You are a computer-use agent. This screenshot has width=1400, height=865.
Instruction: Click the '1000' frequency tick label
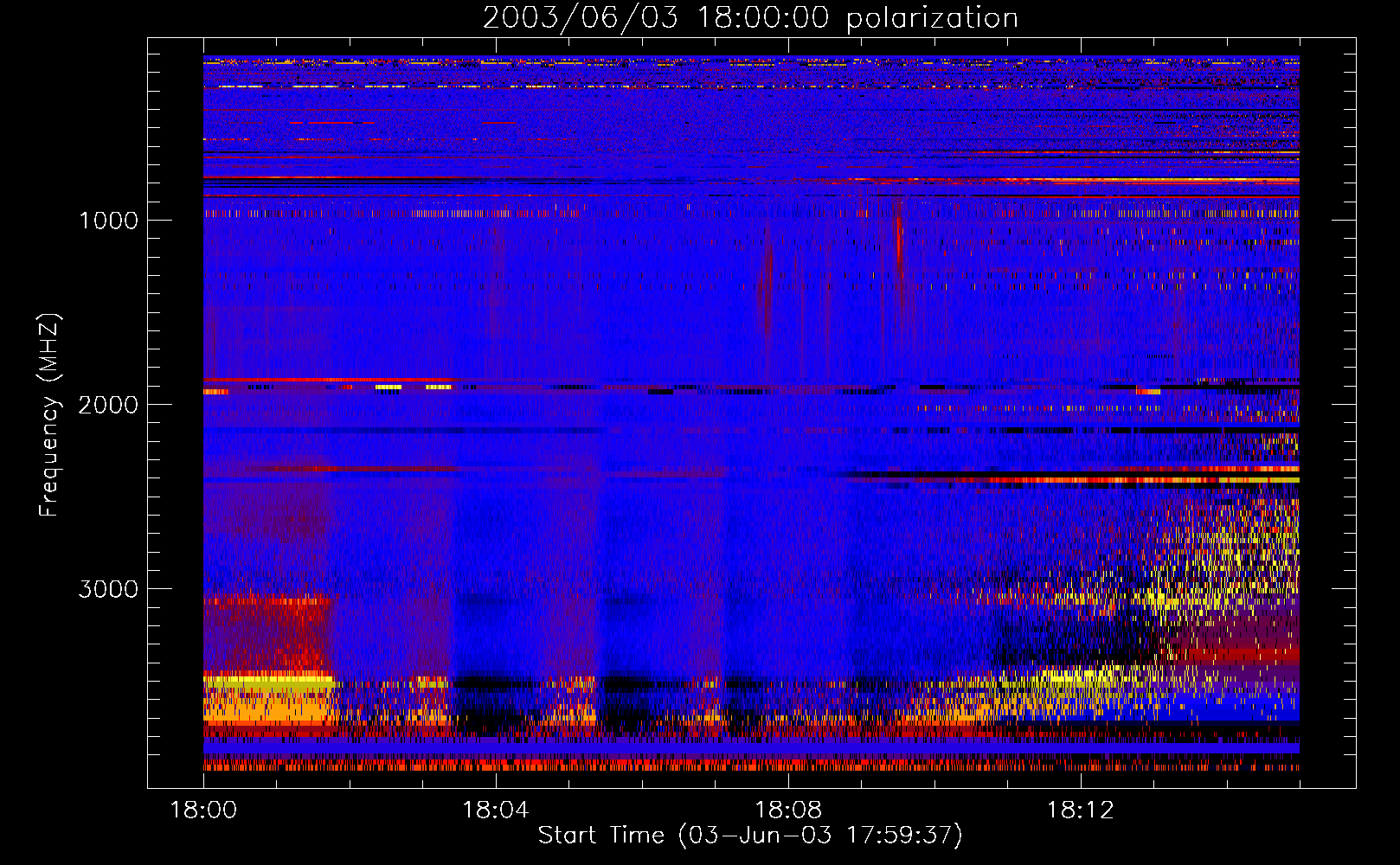pos(108,221)
